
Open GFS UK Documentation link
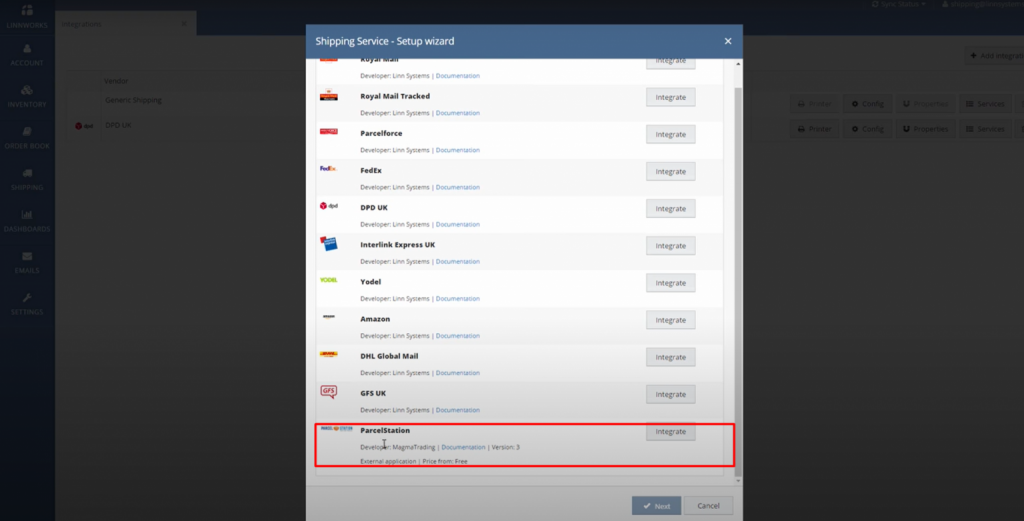coord(458,411)
